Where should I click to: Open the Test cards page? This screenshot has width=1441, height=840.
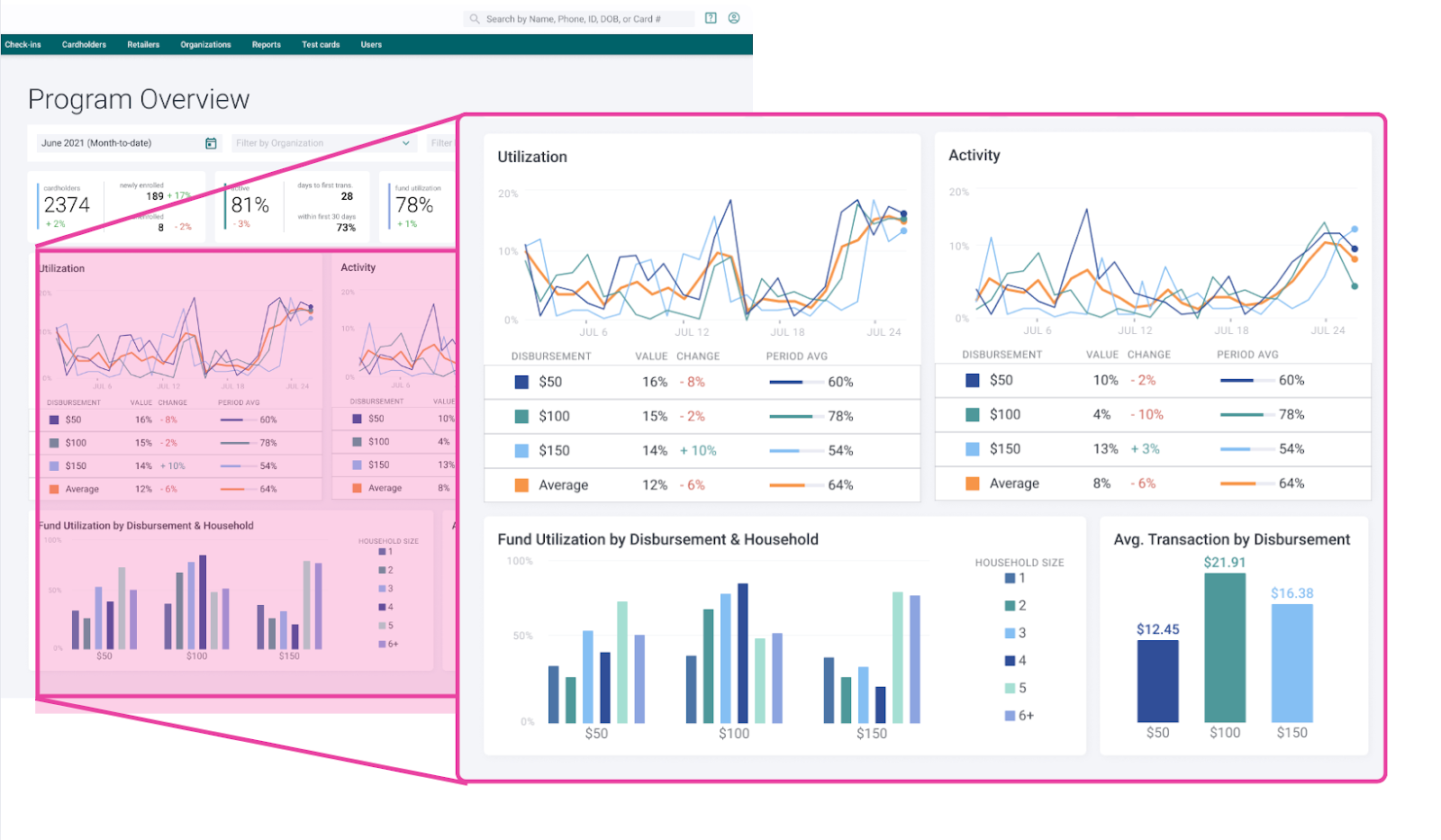coord(321,45)
